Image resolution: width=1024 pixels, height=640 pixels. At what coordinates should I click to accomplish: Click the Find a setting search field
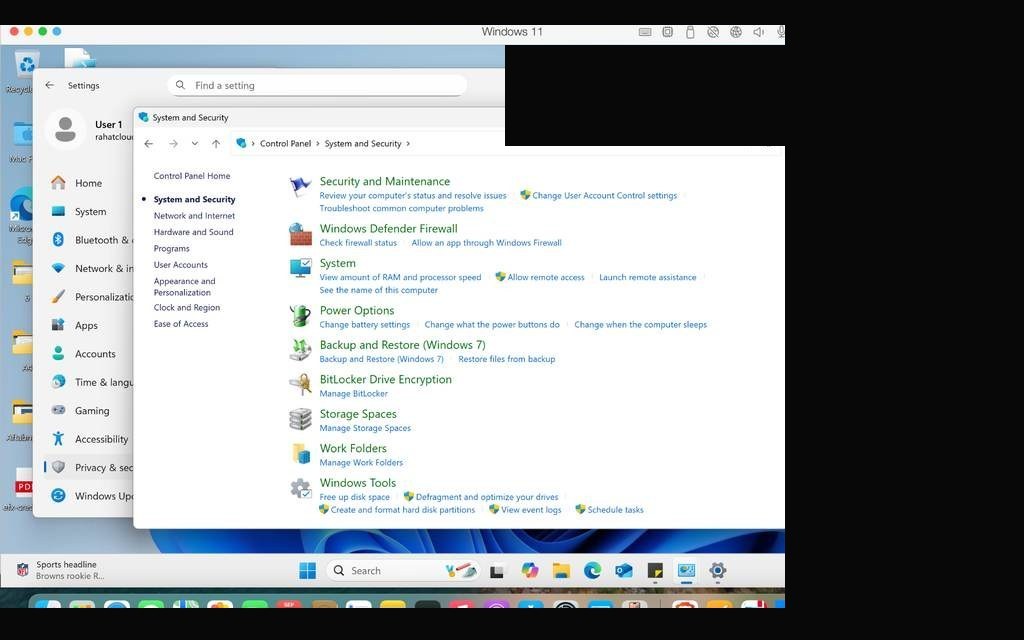[x=317, y=86]
